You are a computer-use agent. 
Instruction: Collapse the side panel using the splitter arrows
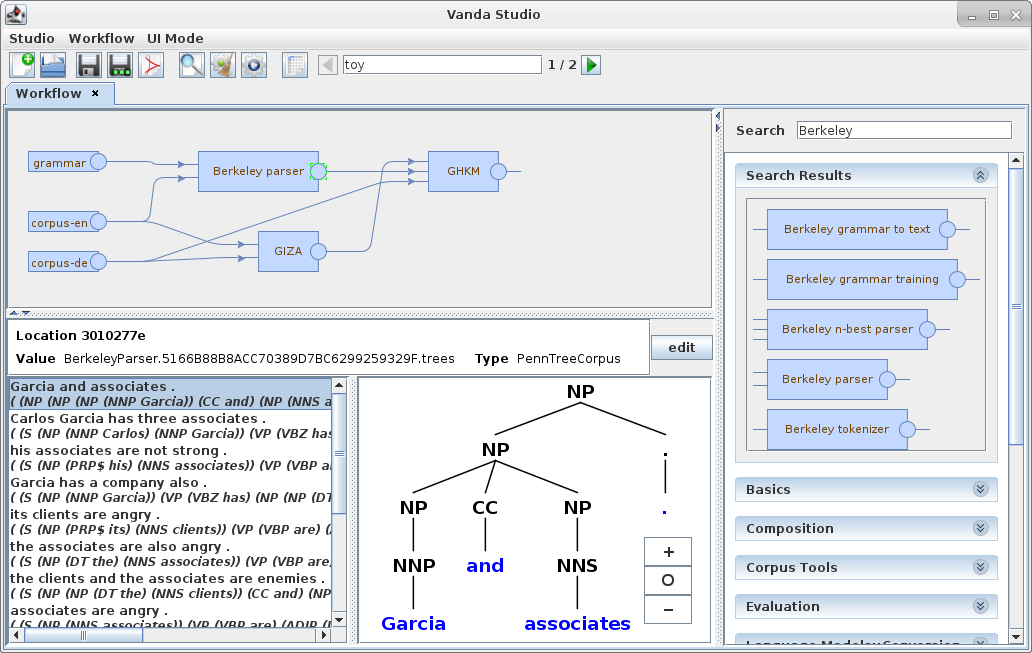(x=718, y=128)
